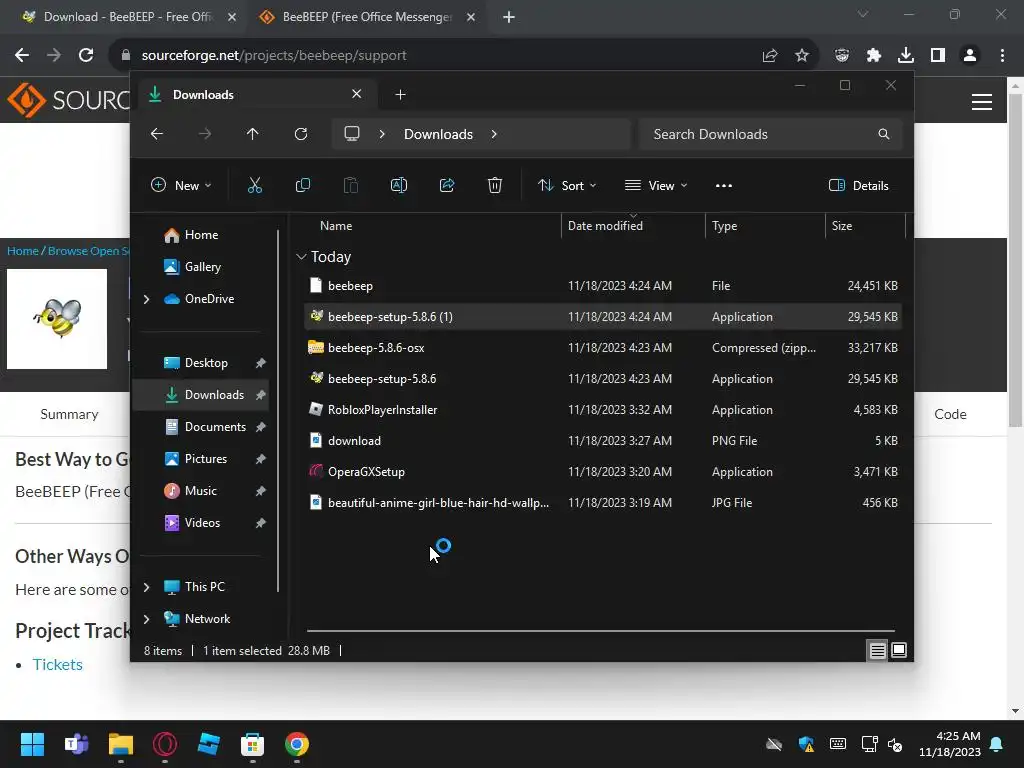Open the Windows Start menu
Screen dimensions: 1024x768
(x=32, y=744)
